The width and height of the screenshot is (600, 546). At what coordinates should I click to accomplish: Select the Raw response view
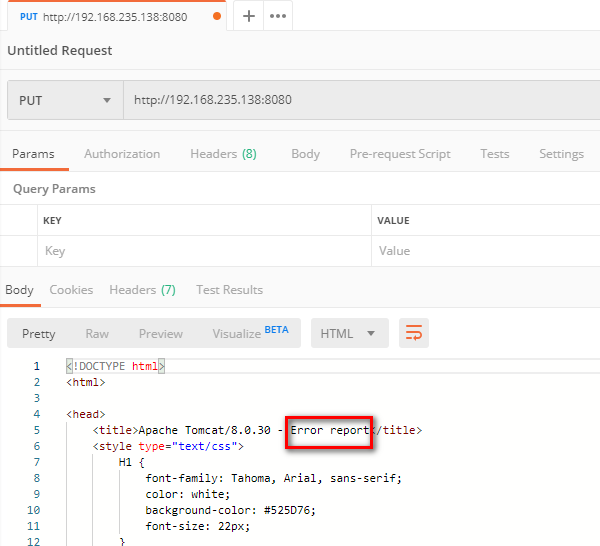click(97, 333)
